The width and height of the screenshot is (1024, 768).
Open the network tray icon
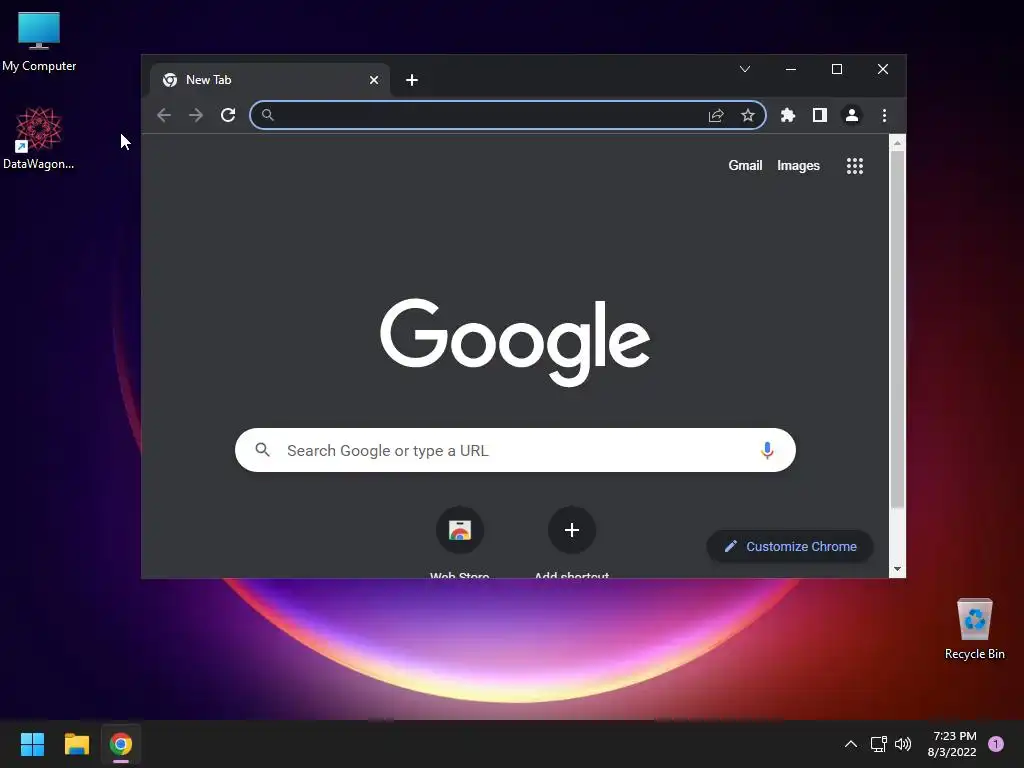878,744
